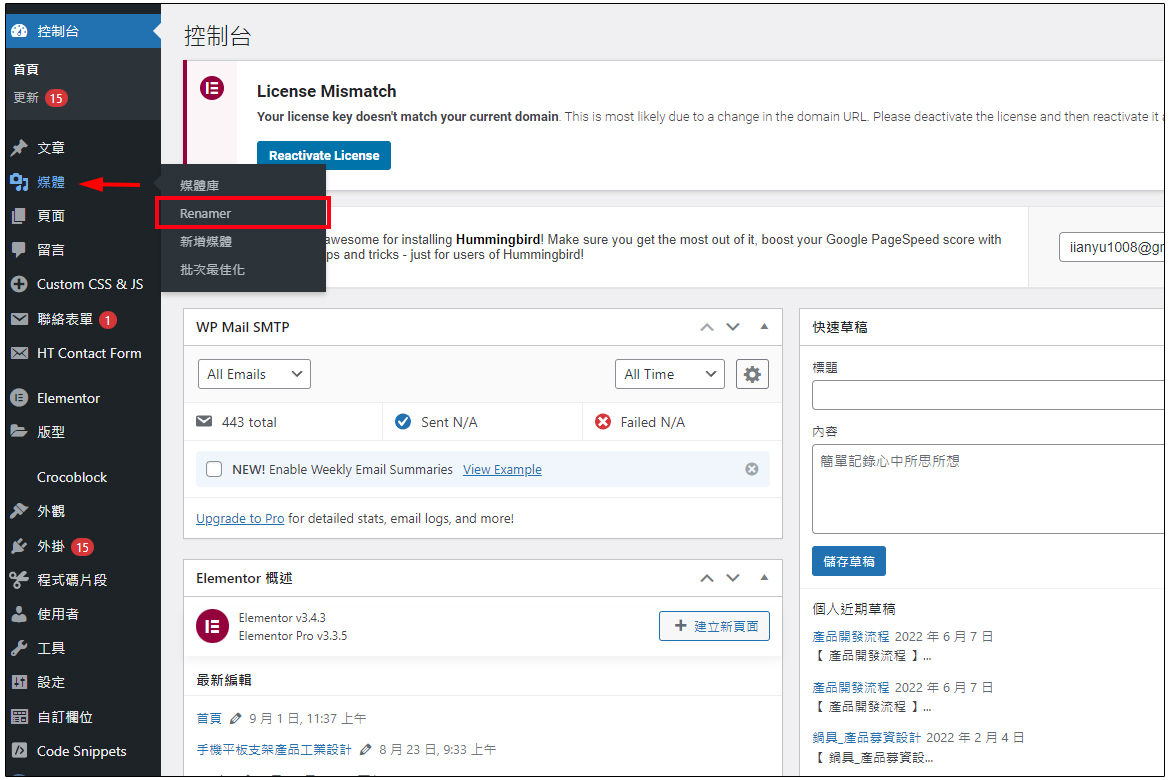Click the envelope icon beside 聯絡表單
The image size is (1170, 780).
[x=19, y=319]
